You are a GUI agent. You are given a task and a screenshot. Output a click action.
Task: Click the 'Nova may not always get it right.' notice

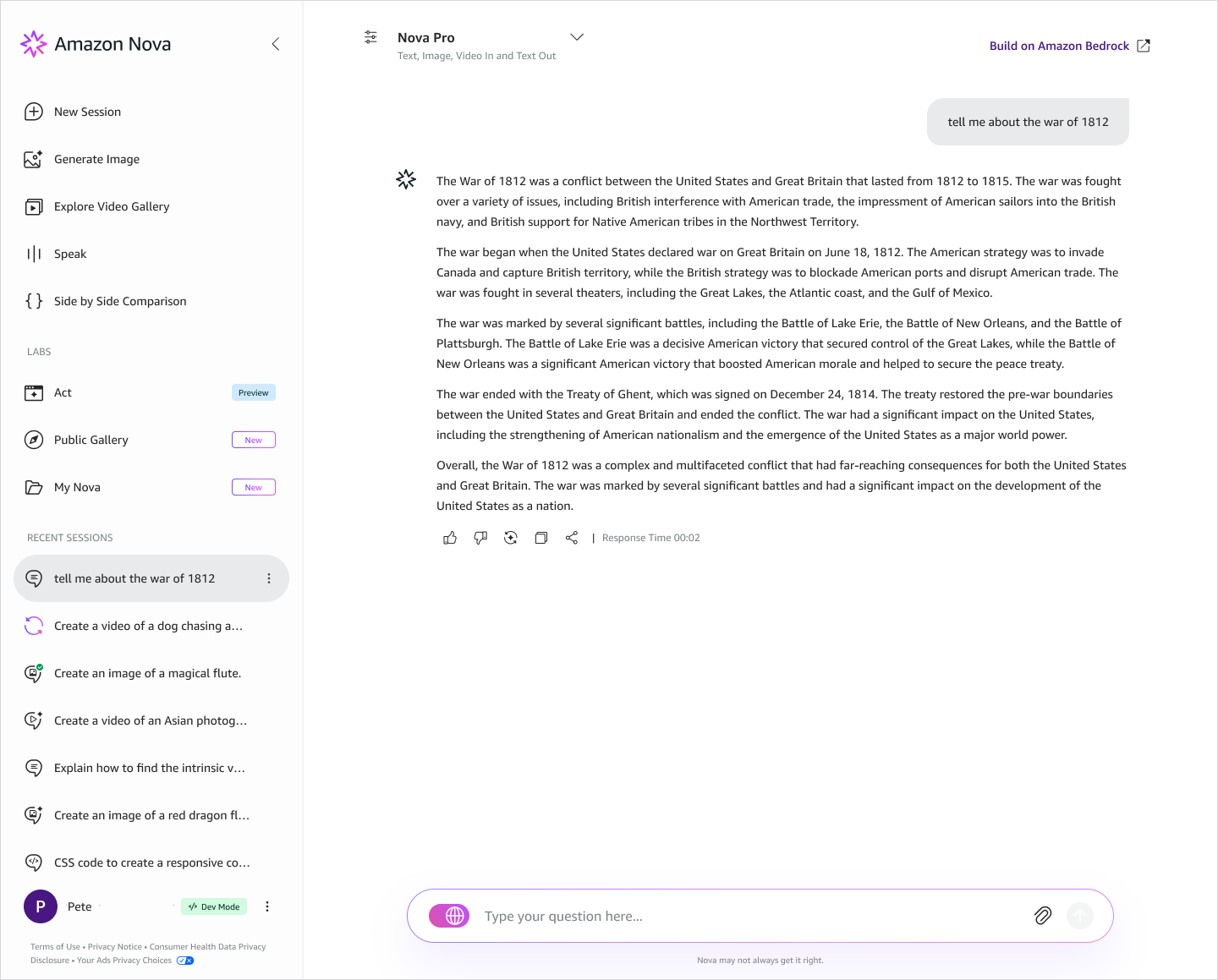(760, 961)
